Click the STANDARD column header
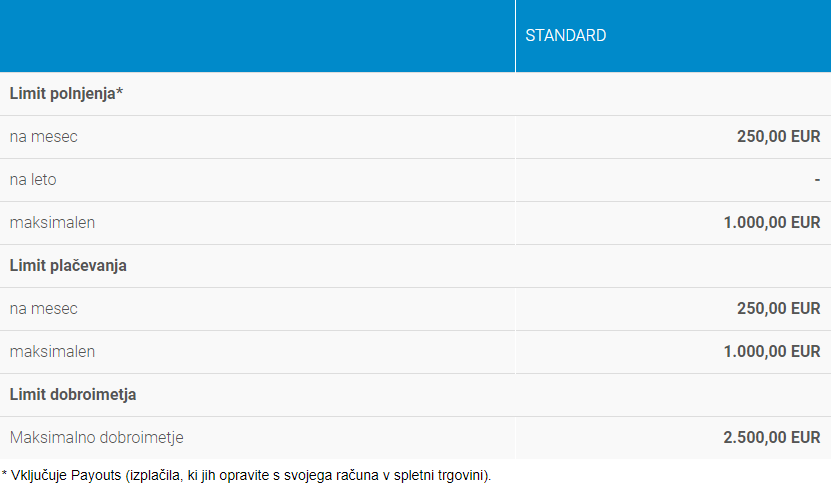Screen dimensions: 831x491 (566, 36)
